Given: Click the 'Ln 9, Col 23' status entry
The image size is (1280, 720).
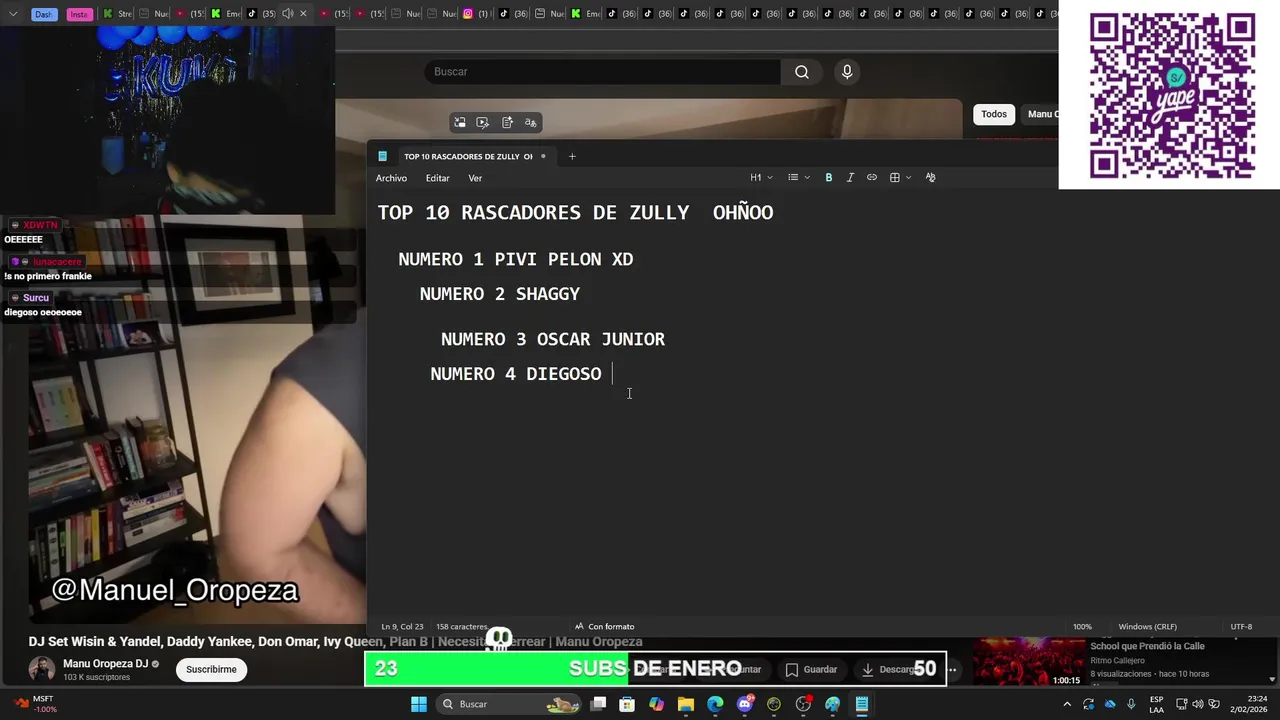Looking at the screenshot, I should (401, 626).
